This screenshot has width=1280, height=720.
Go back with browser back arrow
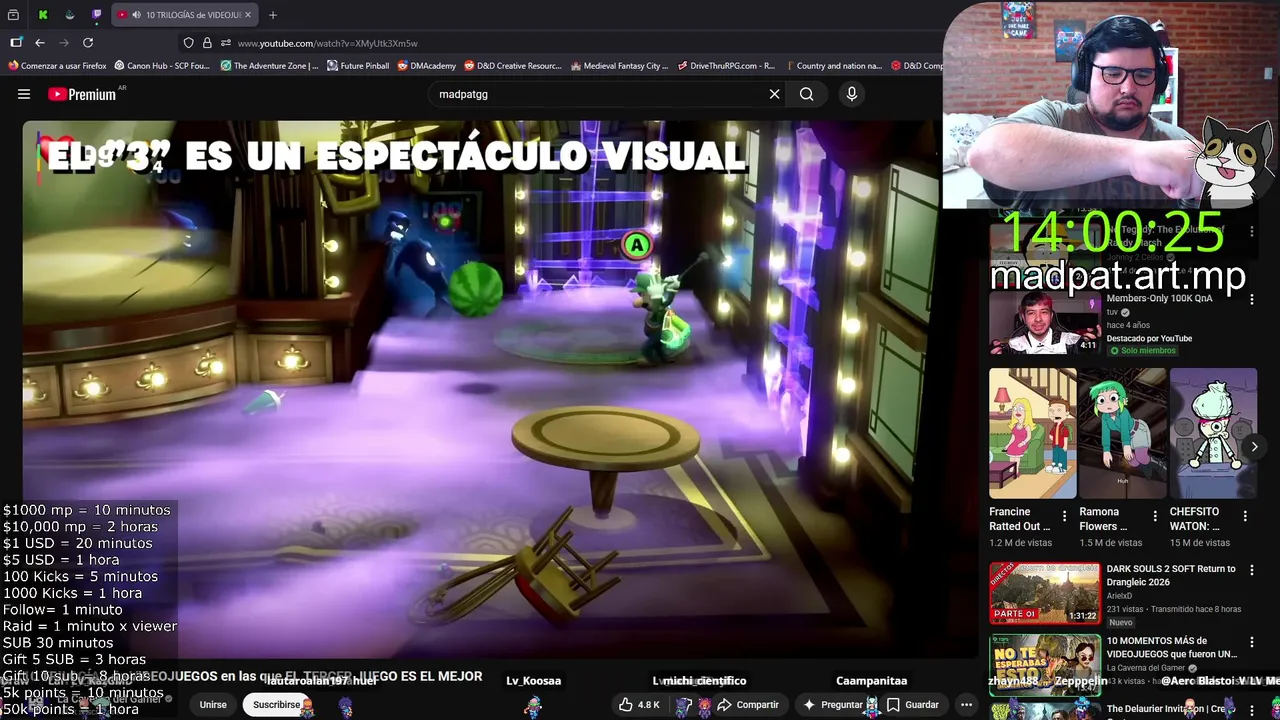coord(40,43)
